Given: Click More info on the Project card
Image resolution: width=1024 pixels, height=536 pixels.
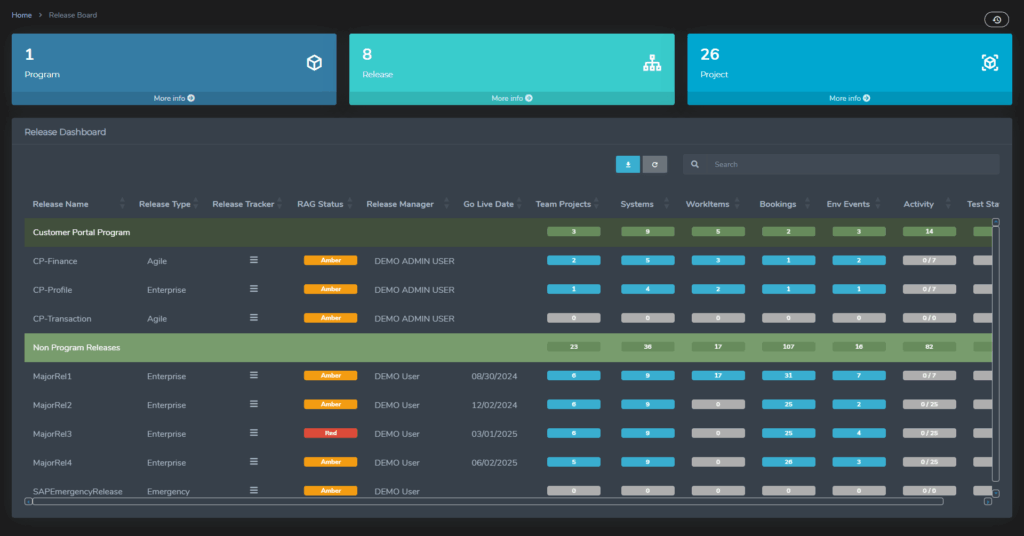Looking at the screenshot, I should click(849, 98).
